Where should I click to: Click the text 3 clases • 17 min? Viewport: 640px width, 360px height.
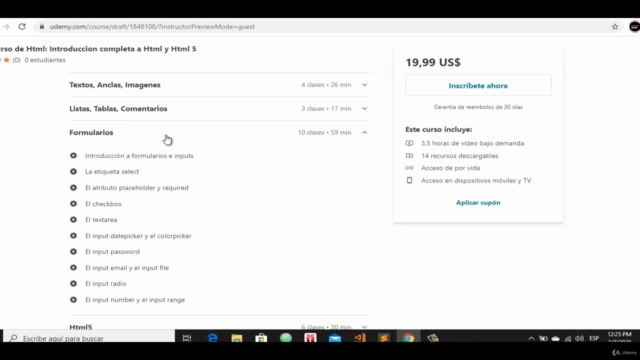click(326, 109)
